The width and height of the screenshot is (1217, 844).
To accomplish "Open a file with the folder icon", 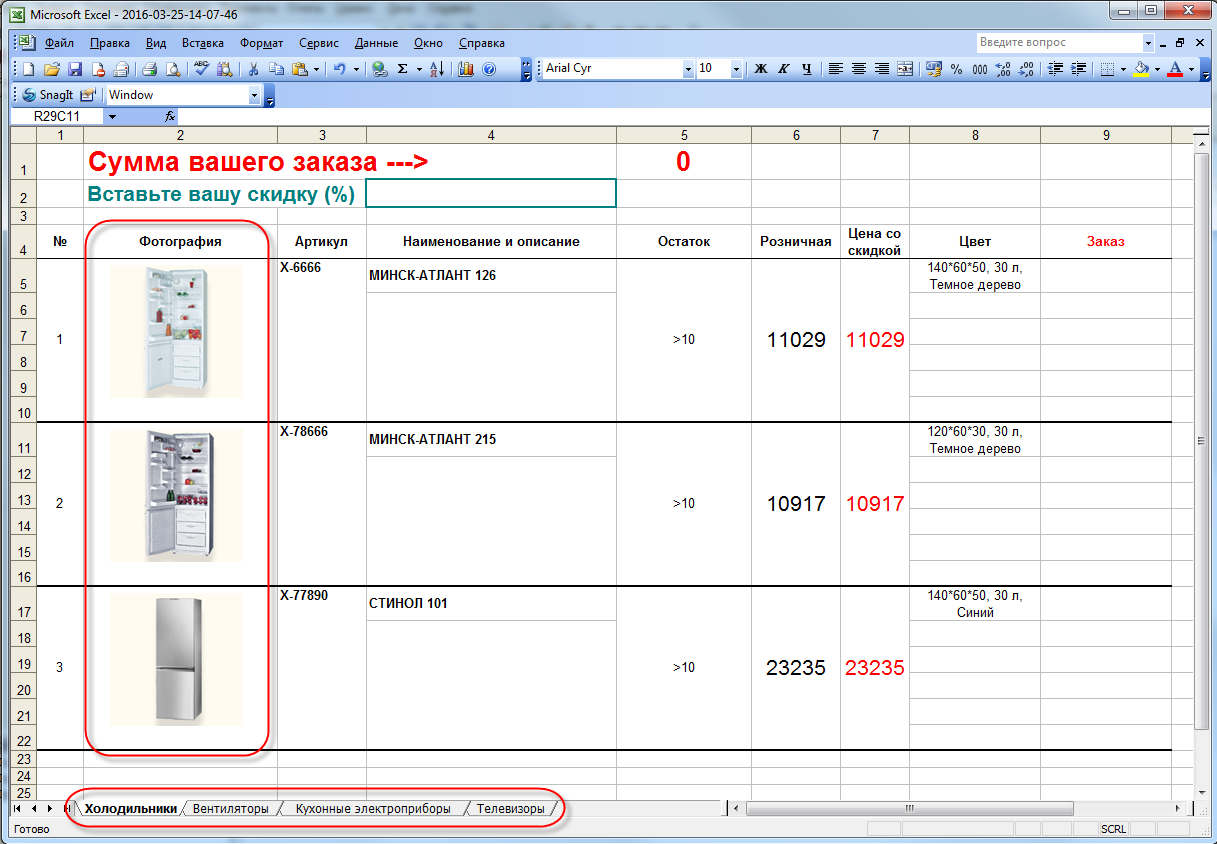I will coord(51,69).
